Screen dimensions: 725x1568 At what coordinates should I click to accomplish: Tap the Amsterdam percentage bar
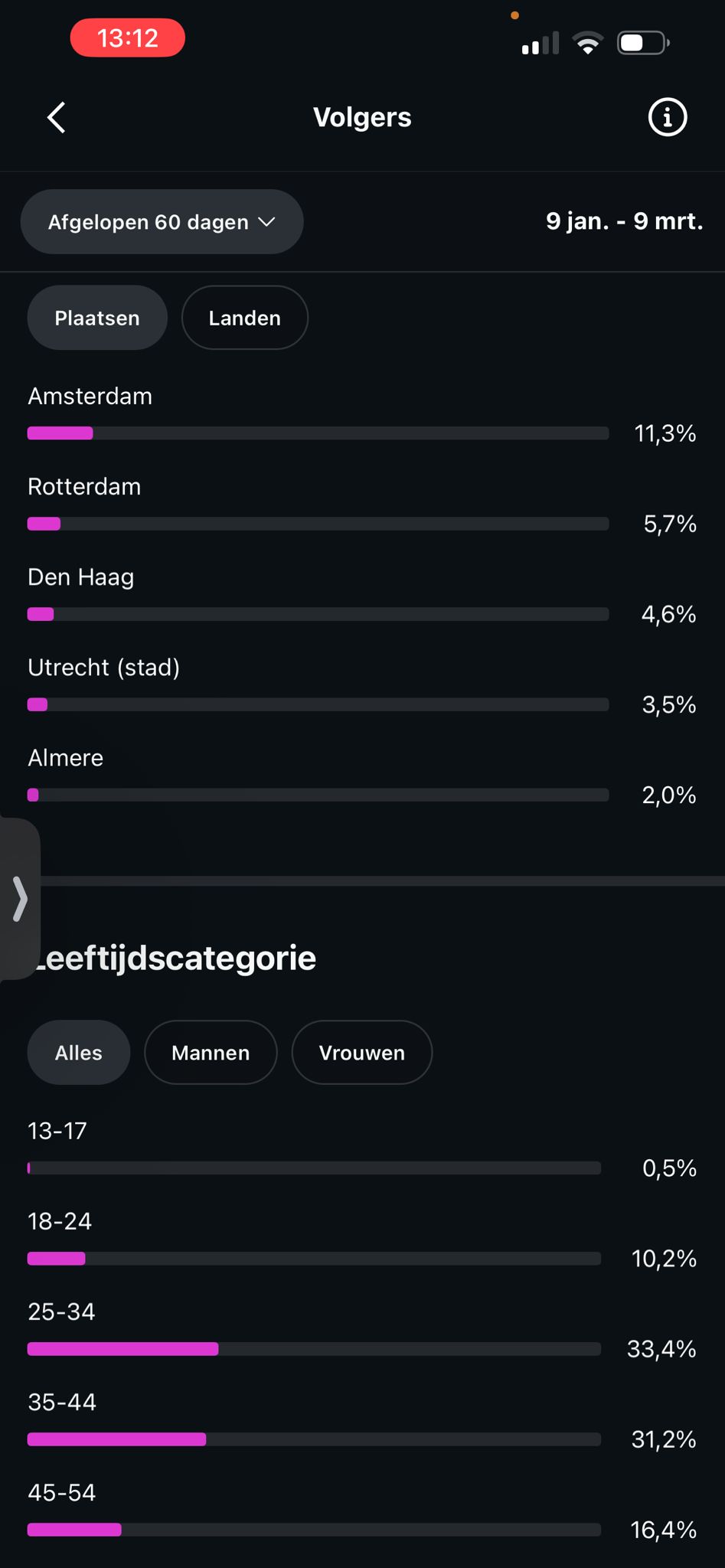click(318, 433)
